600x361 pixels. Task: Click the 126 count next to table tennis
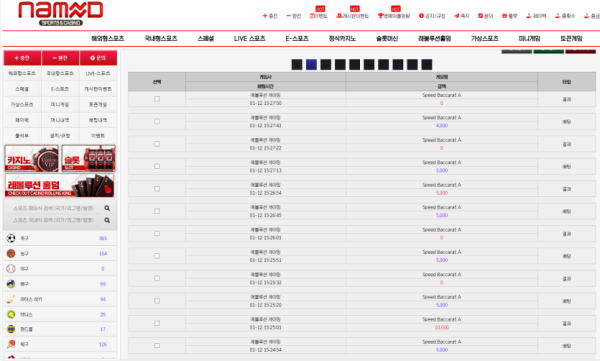coord(103,344)
